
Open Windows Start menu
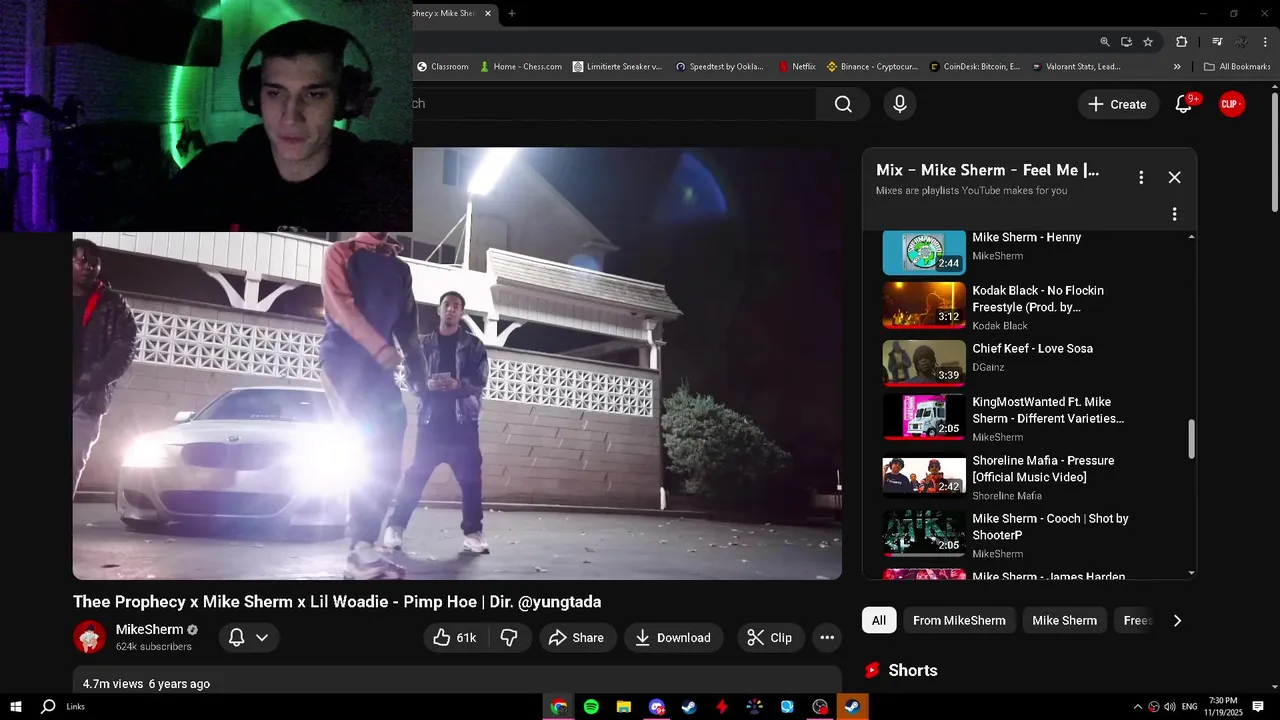pos(16,707)
